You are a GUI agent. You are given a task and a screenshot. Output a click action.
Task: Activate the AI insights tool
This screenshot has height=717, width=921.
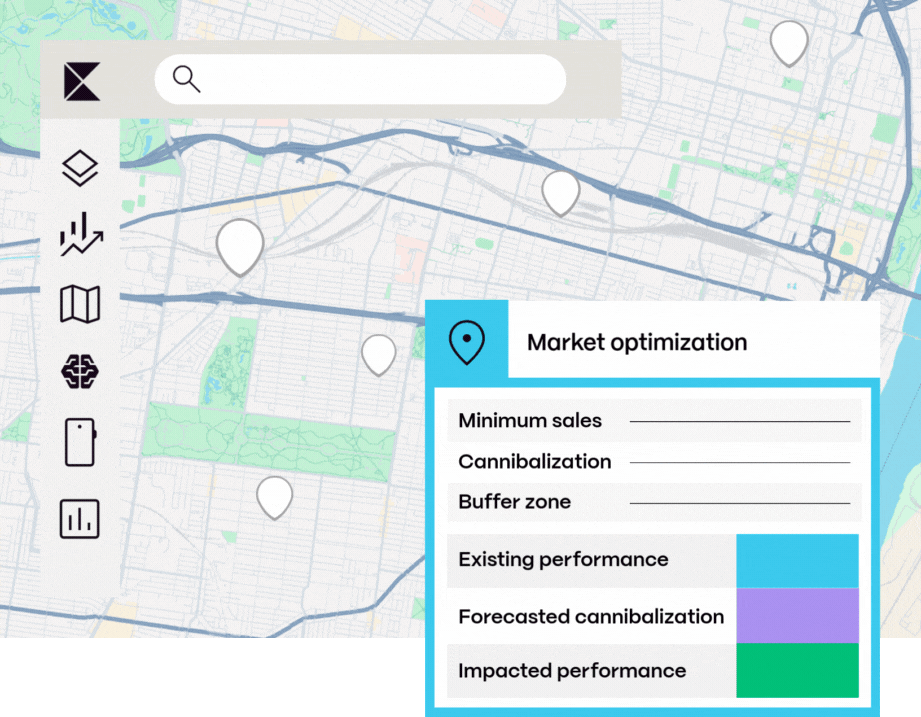click(80, 371)
